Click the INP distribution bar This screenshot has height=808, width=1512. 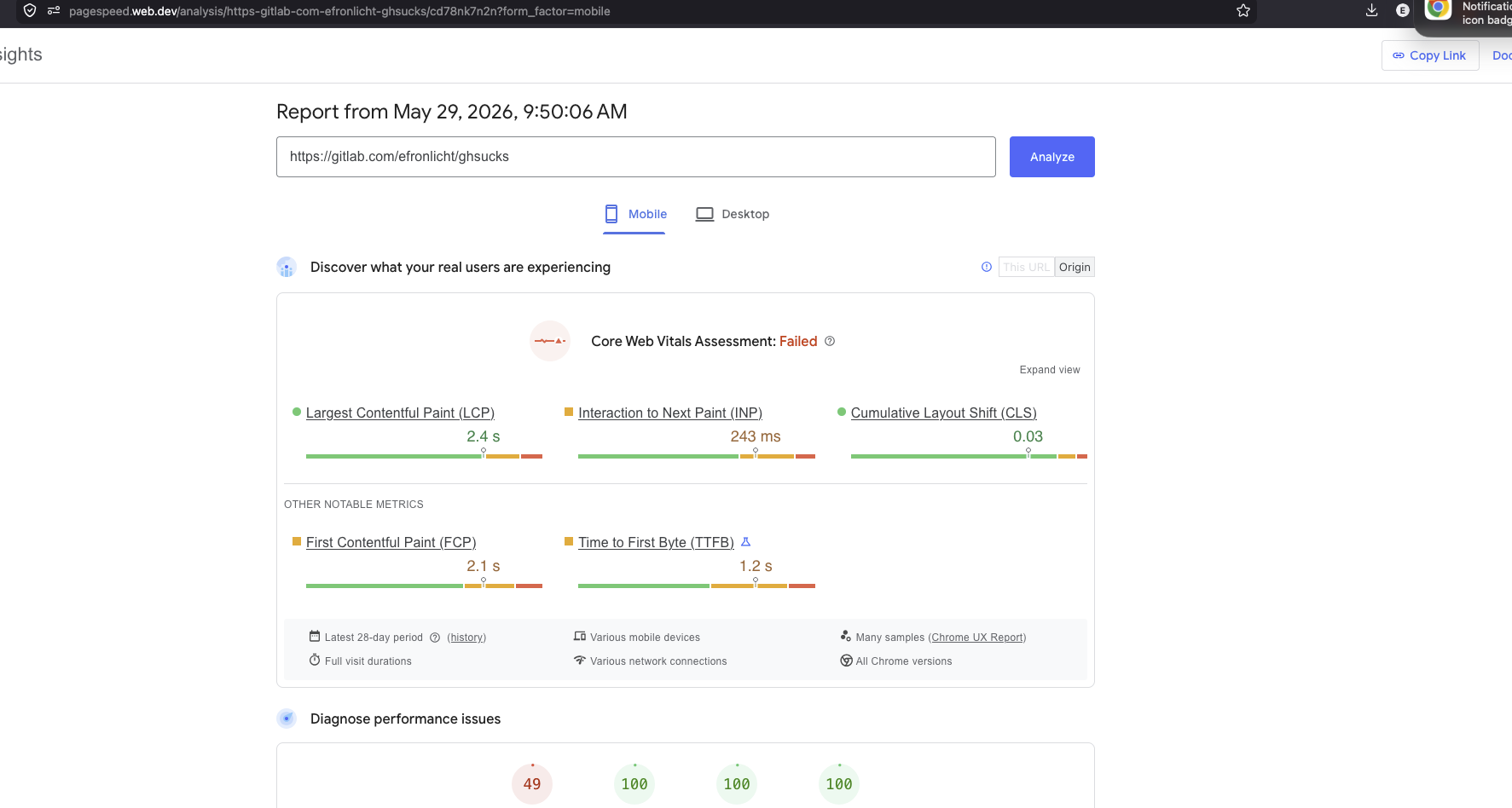(x=697, y=456)
